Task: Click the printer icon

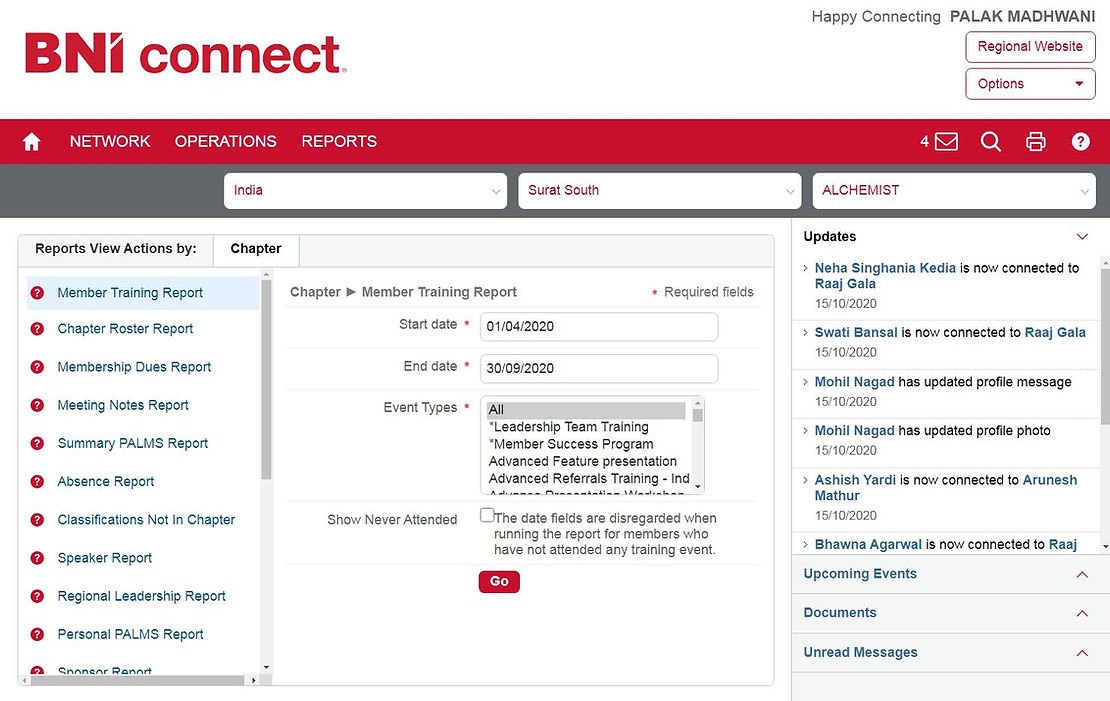Action: click(1036, 142)
